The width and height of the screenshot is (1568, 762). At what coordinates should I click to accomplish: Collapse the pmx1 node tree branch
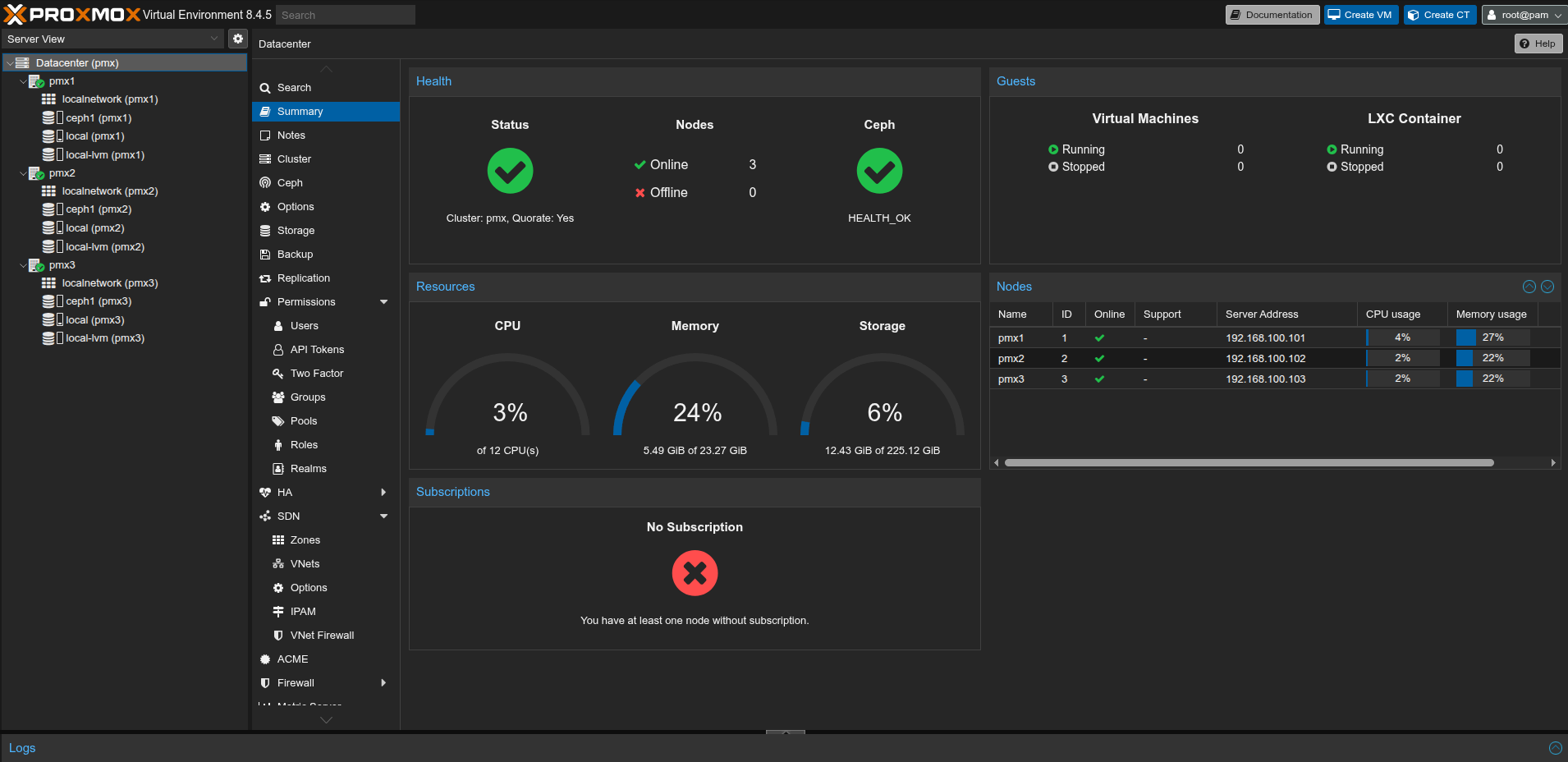[x=23, y=81]
